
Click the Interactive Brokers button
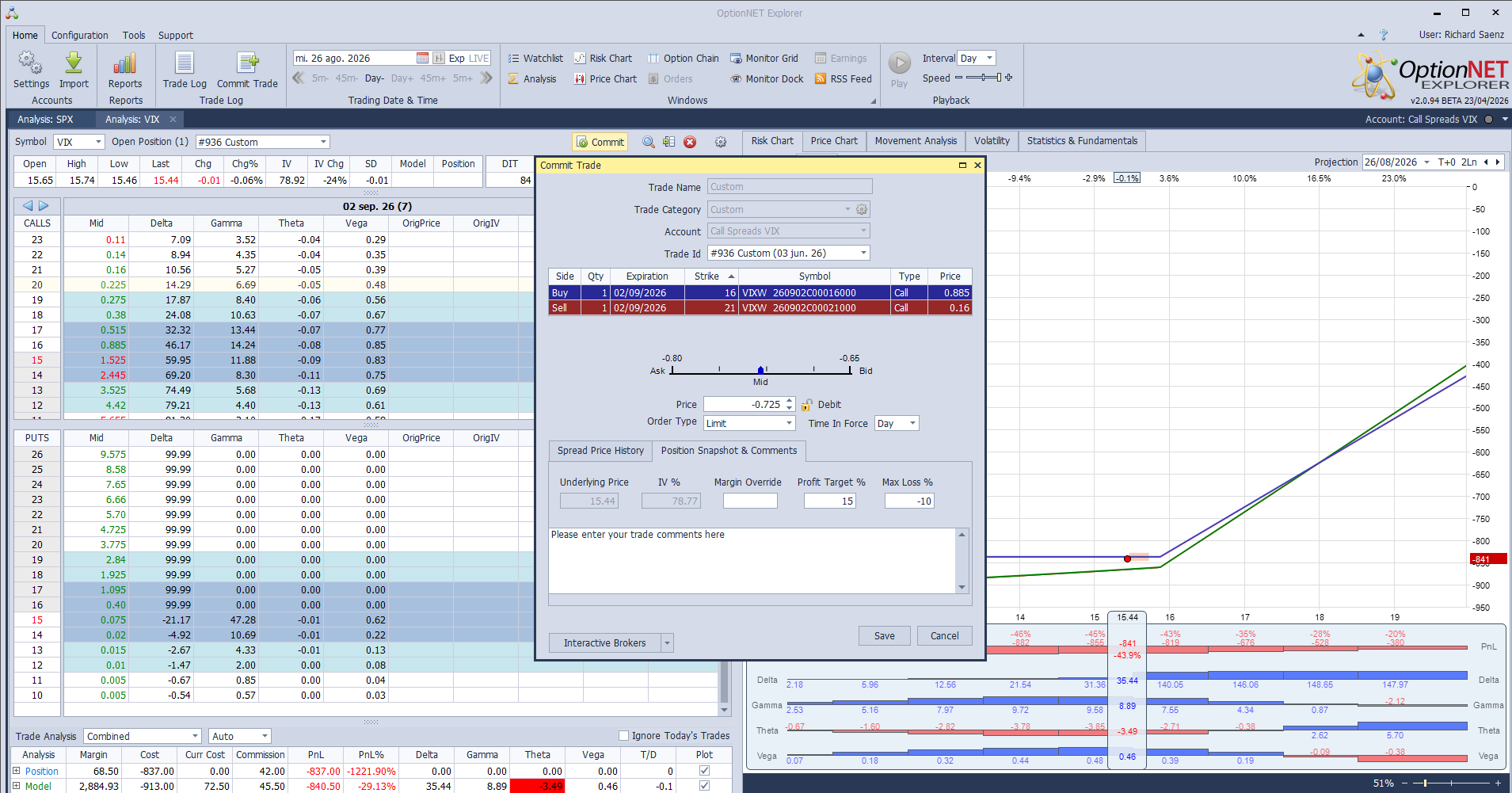click(x=604, y=642)
